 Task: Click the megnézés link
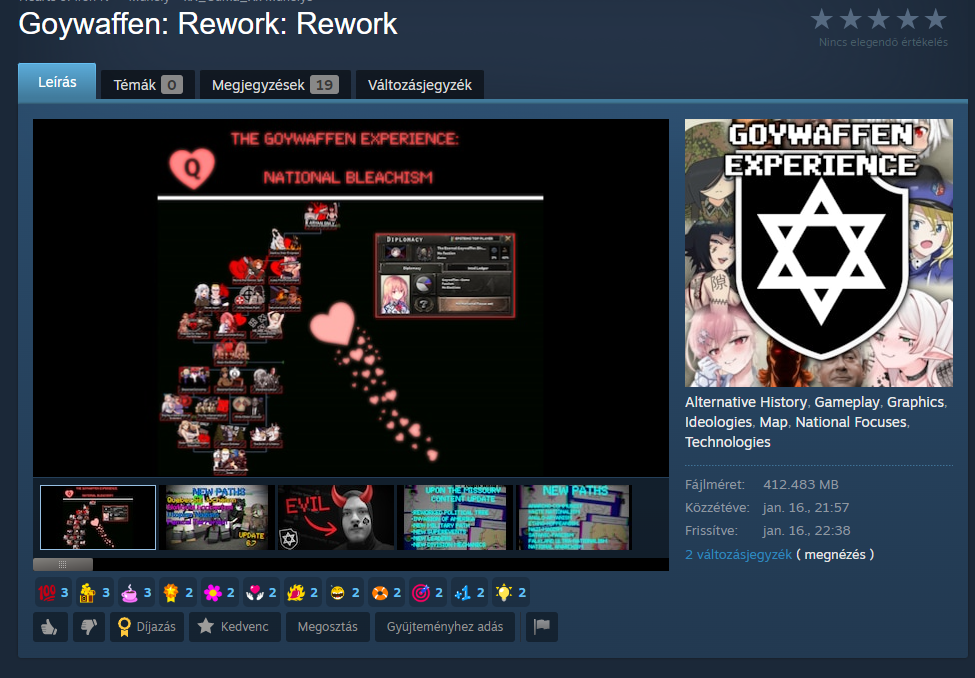pos(835,554)
